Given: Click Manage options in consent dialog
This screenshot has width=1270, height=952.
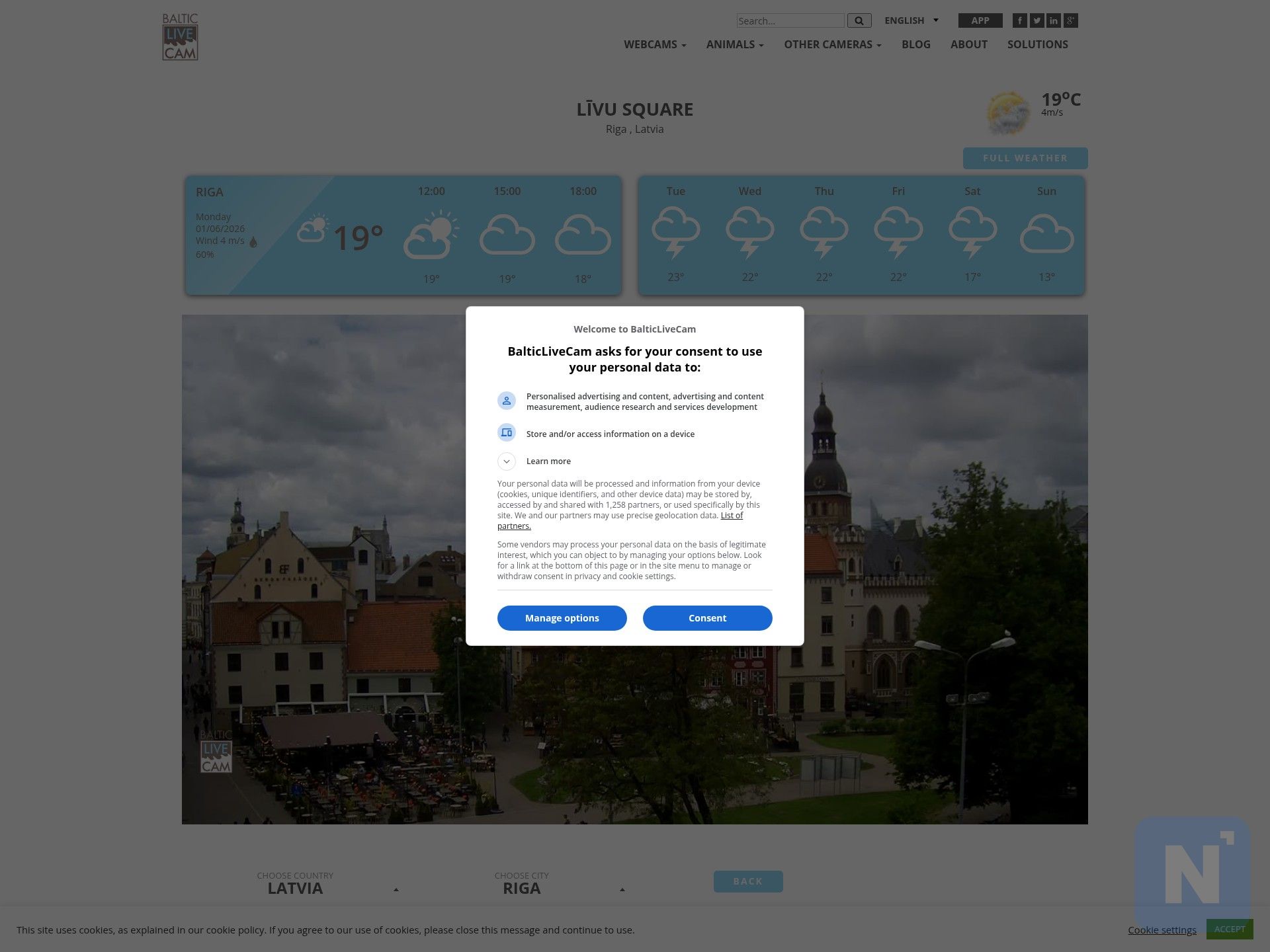Looking at the screenshot, I should [x=562, y=618].
